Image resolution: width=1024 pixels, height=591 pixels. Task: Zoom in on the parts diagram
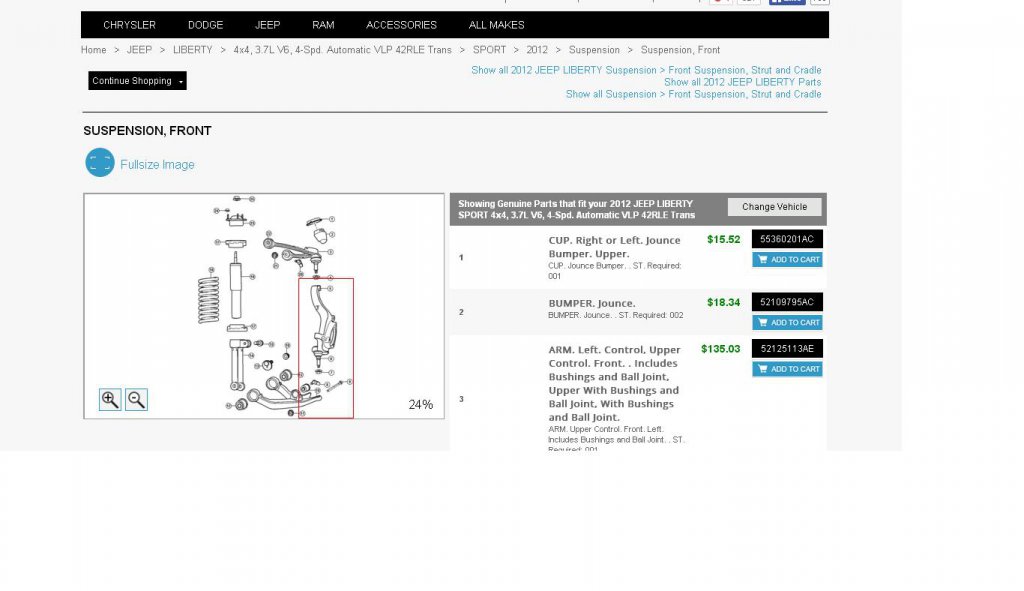click(x=110, y=399)
